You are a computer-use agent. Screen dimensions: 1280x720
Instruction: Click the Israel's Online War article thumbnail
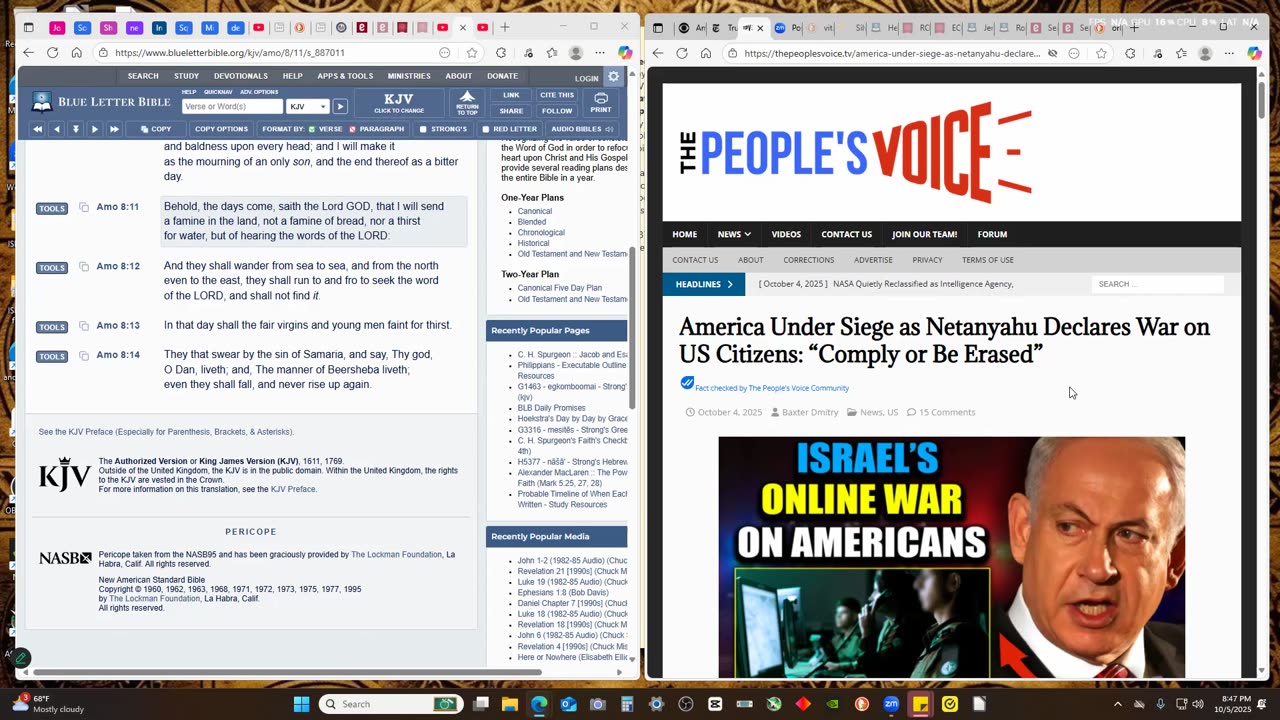click(951, 557)
